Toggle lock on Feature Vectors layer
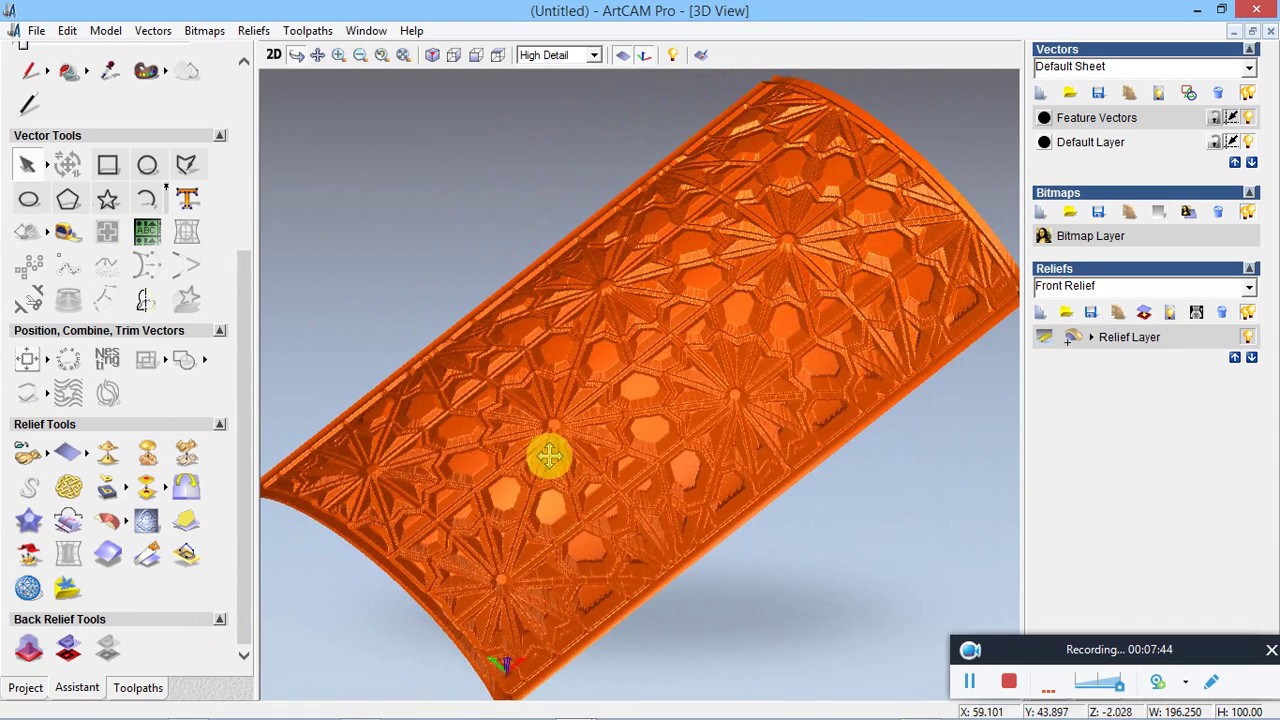The height and width of the screenshot is (720, 1280). (x=1215, y=118)
